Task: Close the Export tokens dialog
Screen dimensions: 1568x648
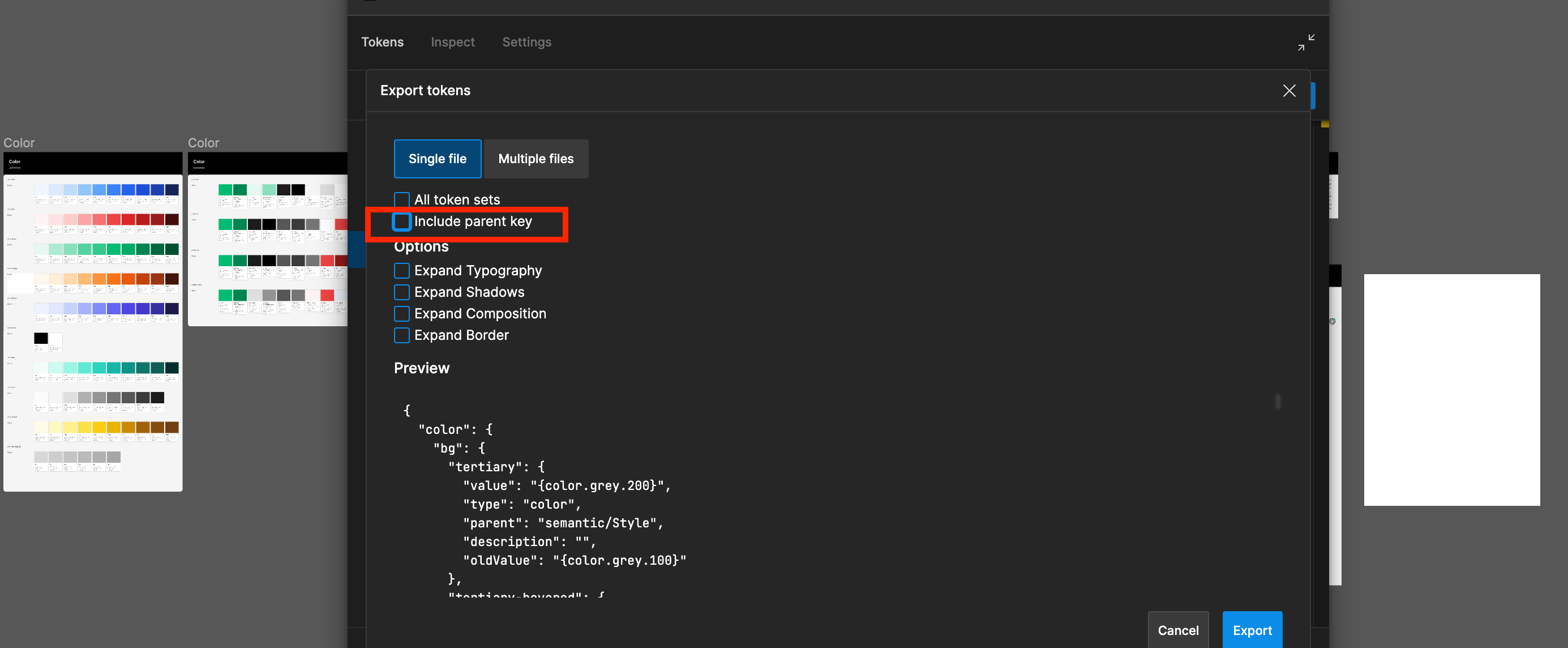Action: click(x=1288, y=91)
